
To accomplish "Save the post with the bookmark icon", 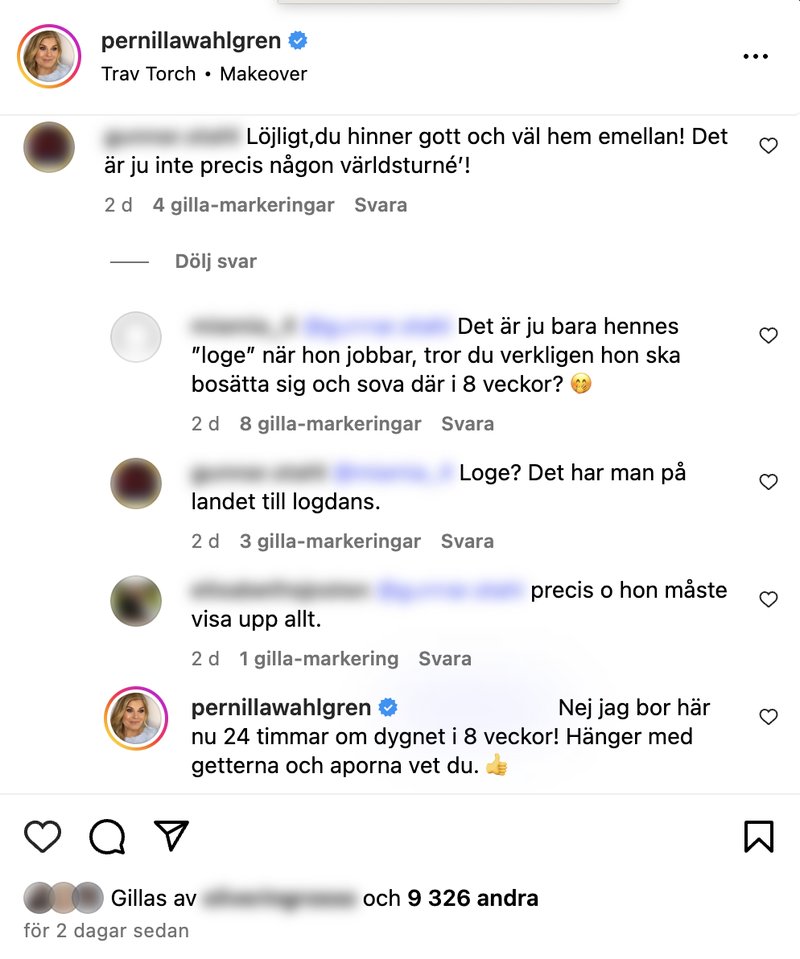I will (x=759, y=836).
